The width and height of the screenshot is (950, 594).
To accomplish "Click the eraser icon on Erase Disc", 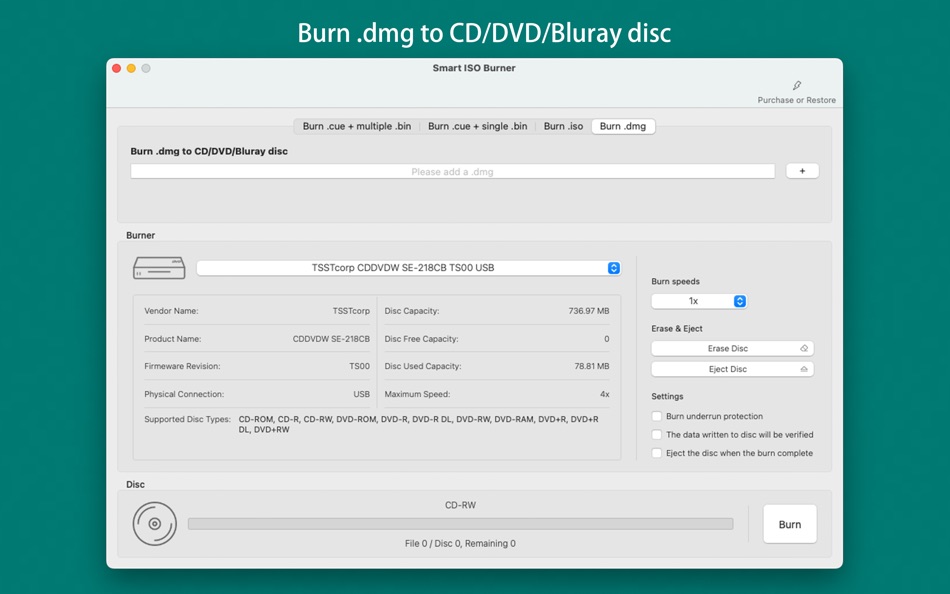I will (804, 349).
